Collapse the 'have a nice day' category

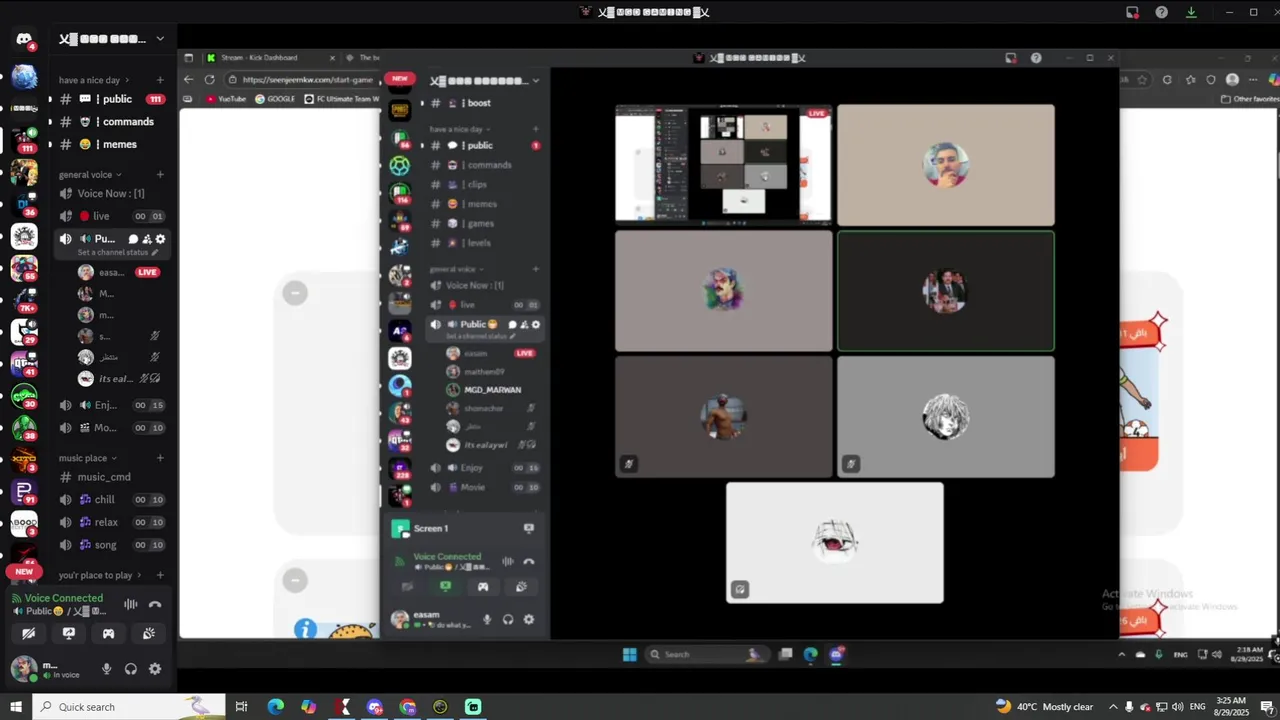tap(94, 80)
